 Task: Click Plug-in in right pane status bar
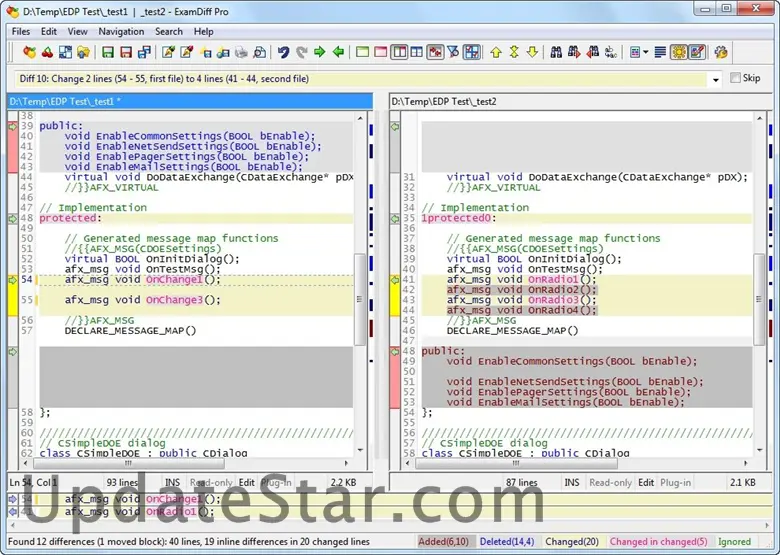(x=675, y=482)
